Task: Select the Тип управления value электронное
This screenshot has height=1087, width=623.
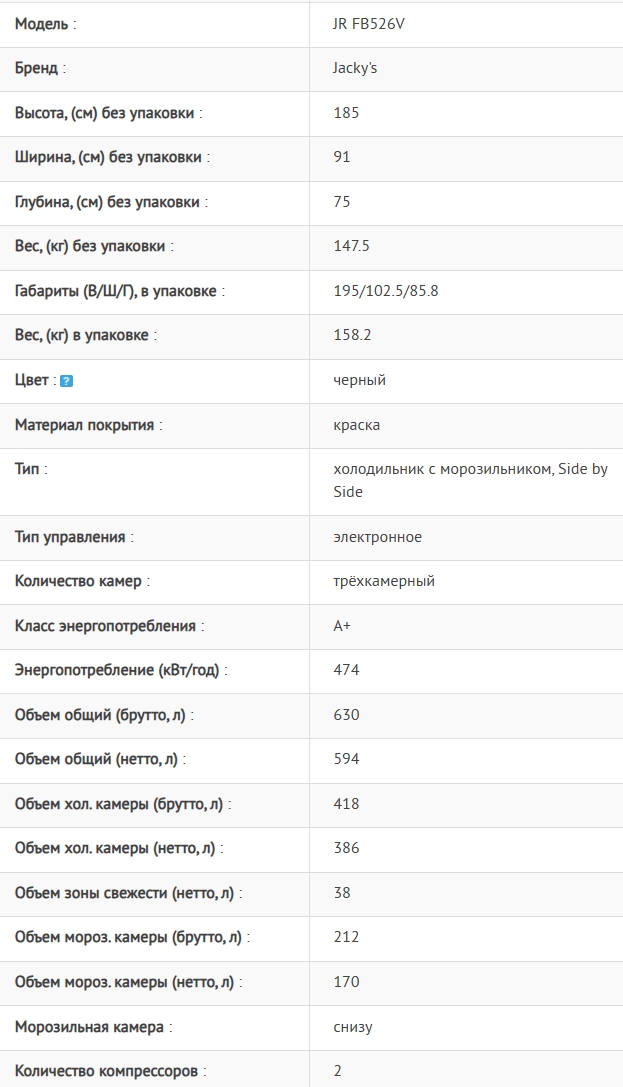Action: (x=377, y=537)
